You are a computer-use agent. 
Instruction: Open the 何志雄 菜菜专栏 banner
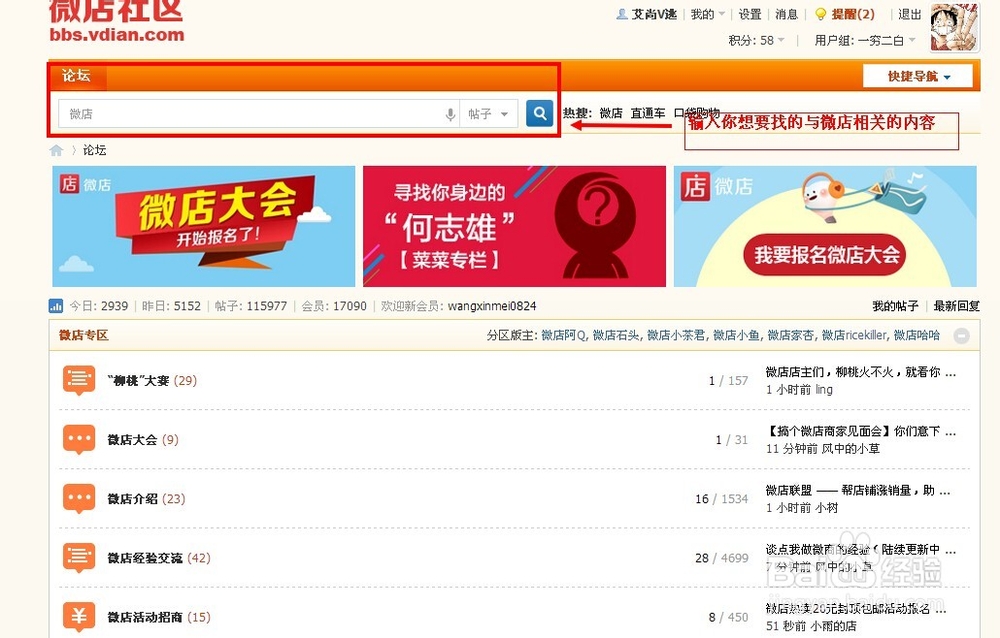[514, 226]
